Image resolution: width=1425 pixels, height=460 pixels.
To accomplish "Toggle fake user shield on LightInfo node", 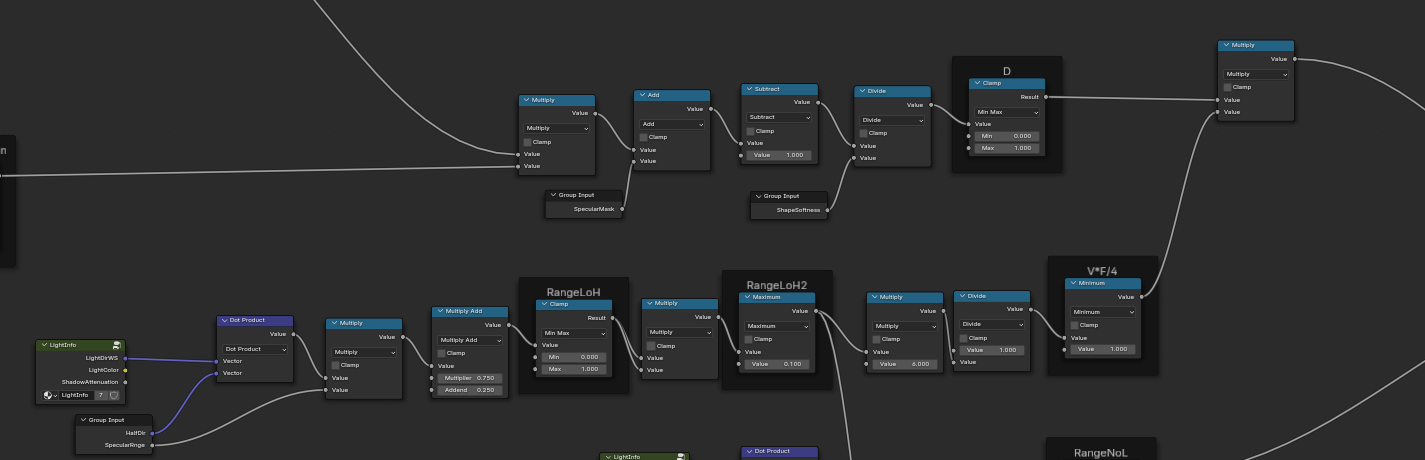I will click(x=114, y=395).
